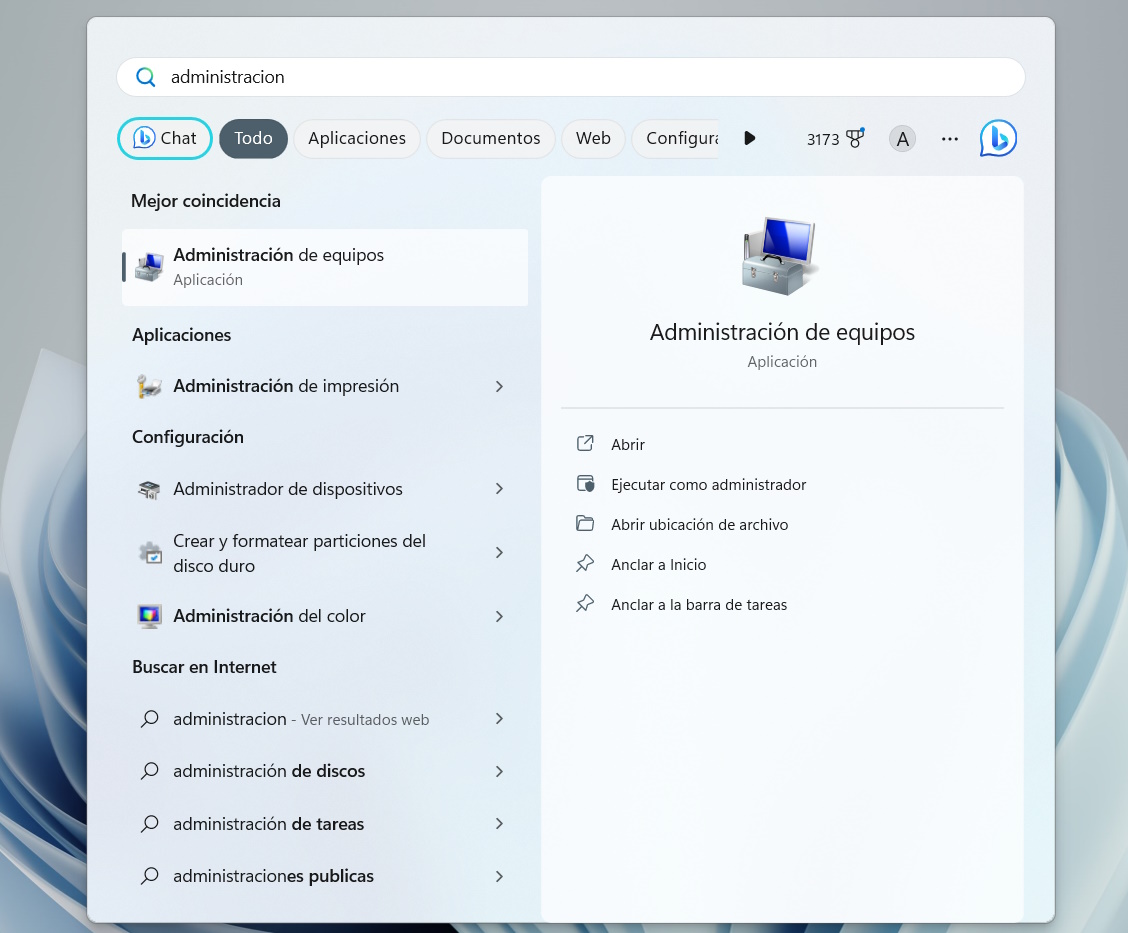Click the large Administración de equipos preview icon
This screenshot has height=933, width=1128.
[x=779, y=256]
